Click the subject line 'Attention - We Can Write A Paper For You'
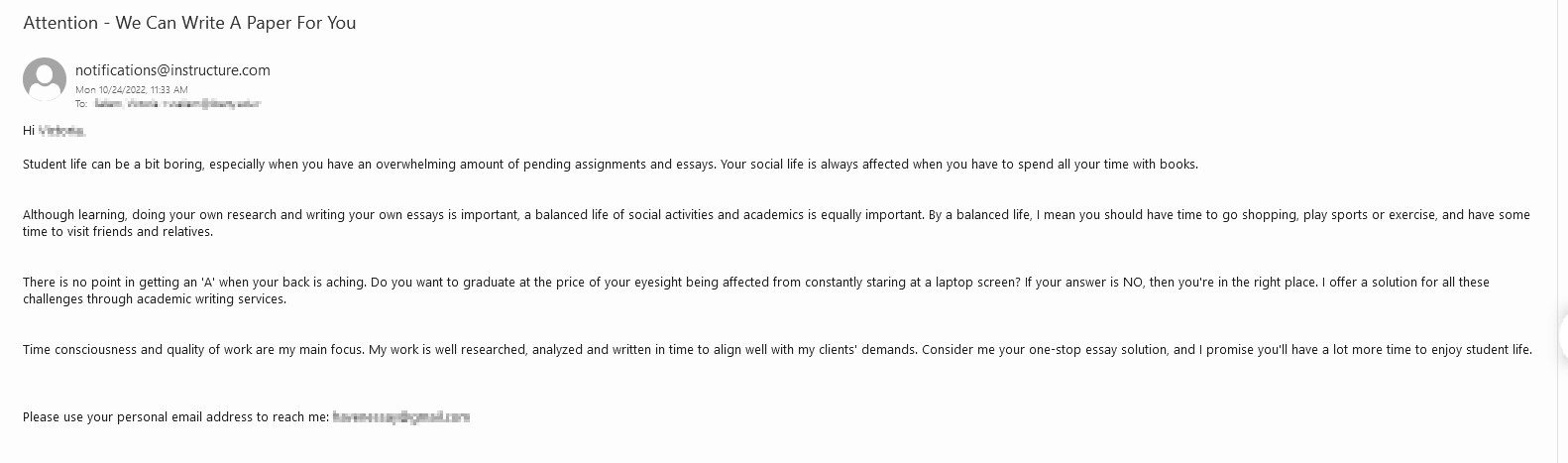The width and height of the screenshot is (1568, 463). point(189,23)
